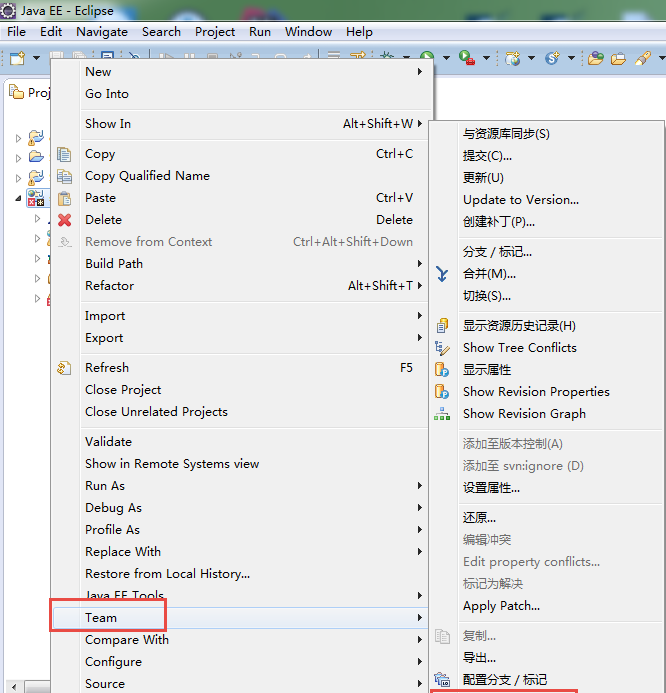Image resolution: width=666 pixels, height=693 pixels.
Task: Expand the Configure submenu
Action: 240,662
